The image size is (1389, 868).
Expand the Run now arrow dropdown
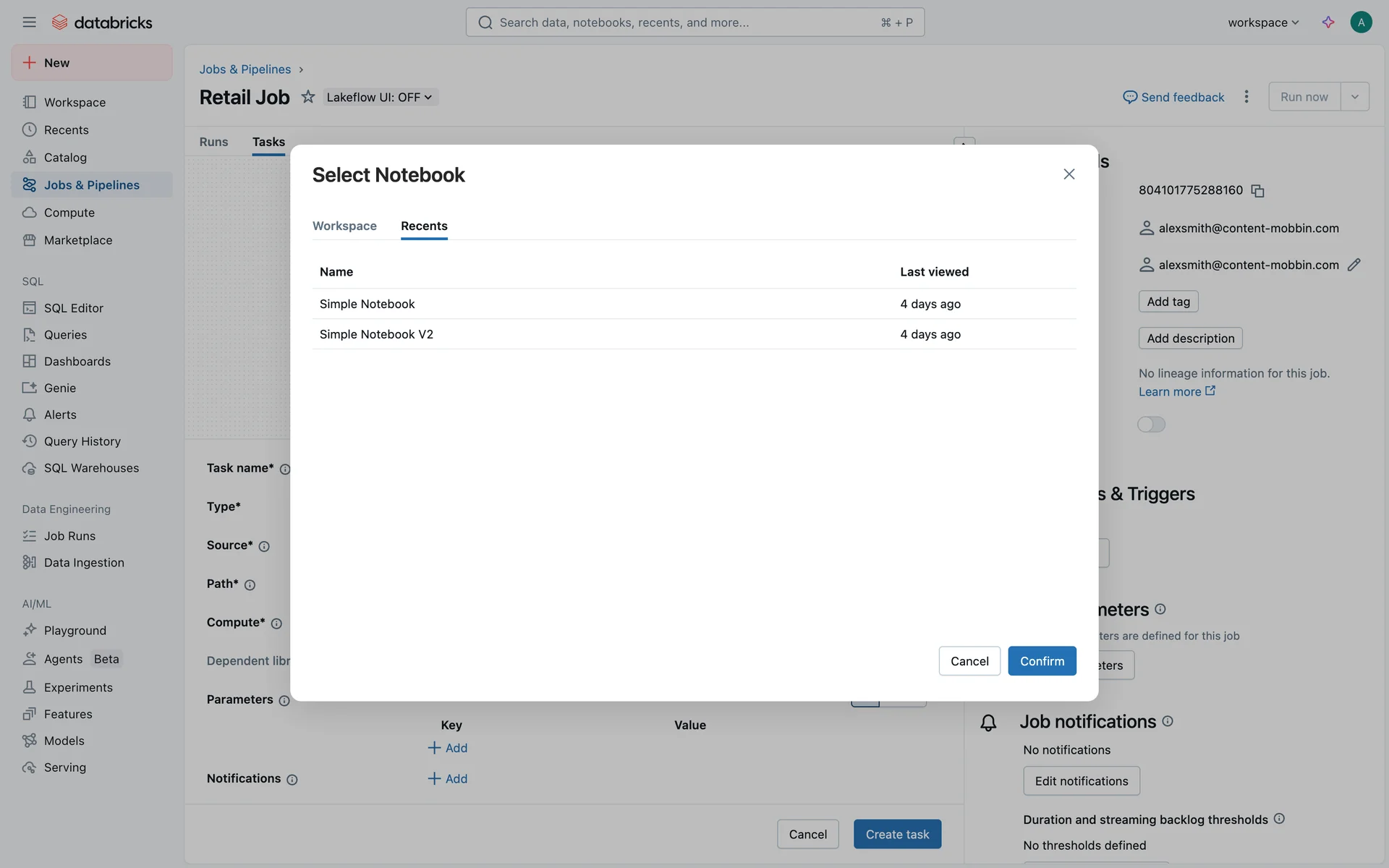coord(1354,97)
